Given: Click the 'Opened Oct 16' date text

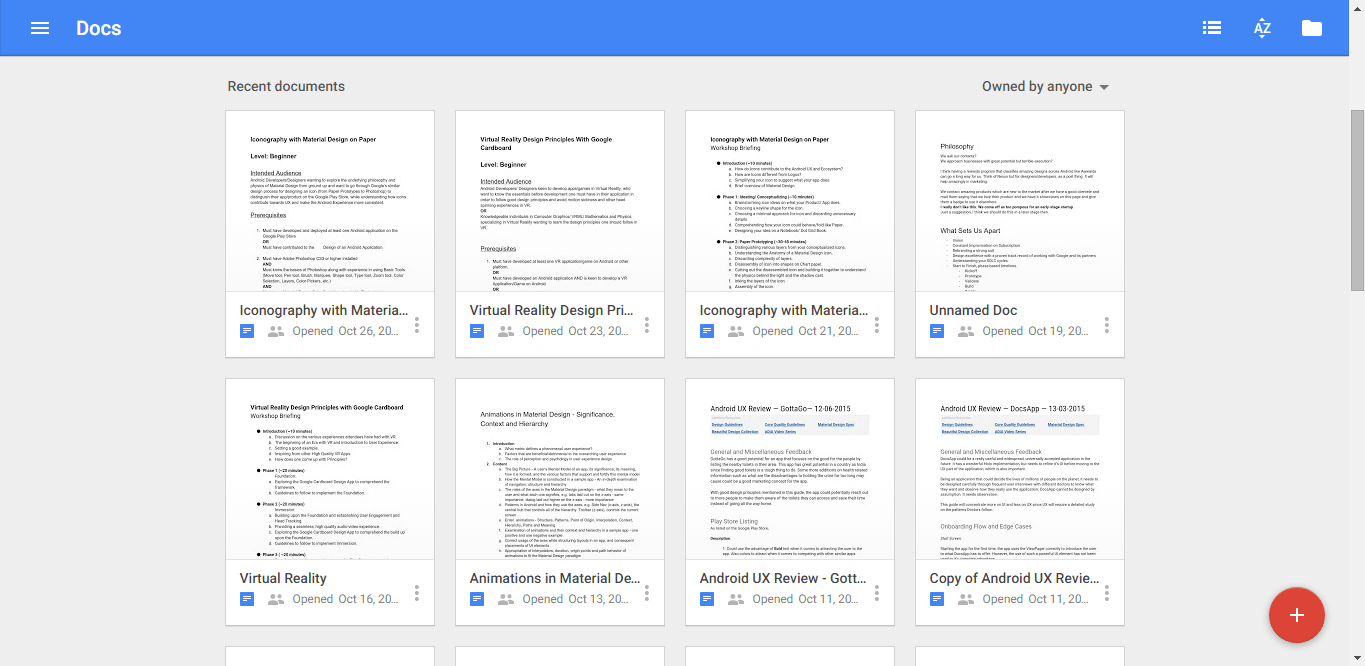Looking at the screenshot, I should [345, 599].
